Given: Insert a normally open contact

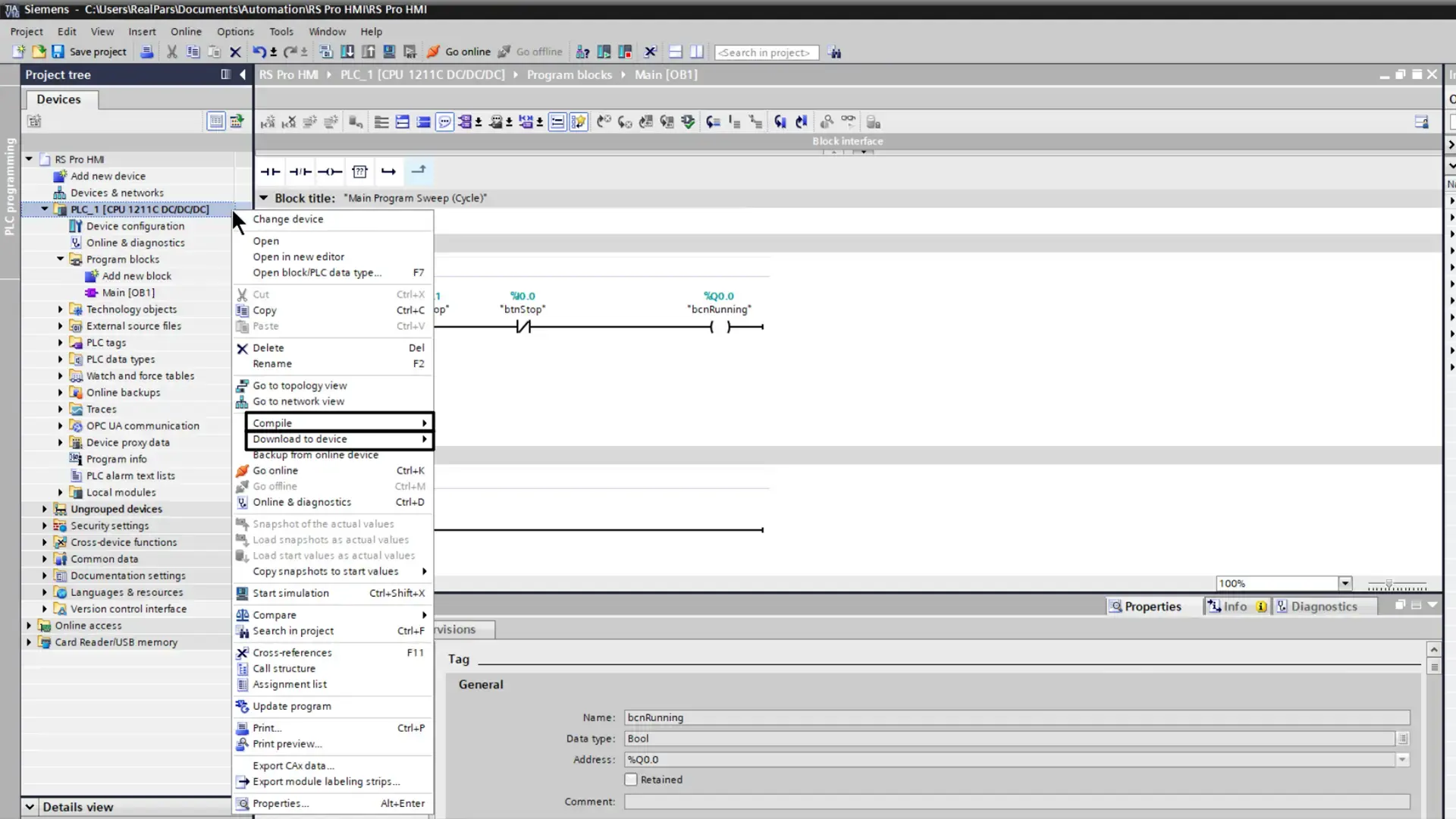Looking at the screenshot, I should (x=271, y=171).
